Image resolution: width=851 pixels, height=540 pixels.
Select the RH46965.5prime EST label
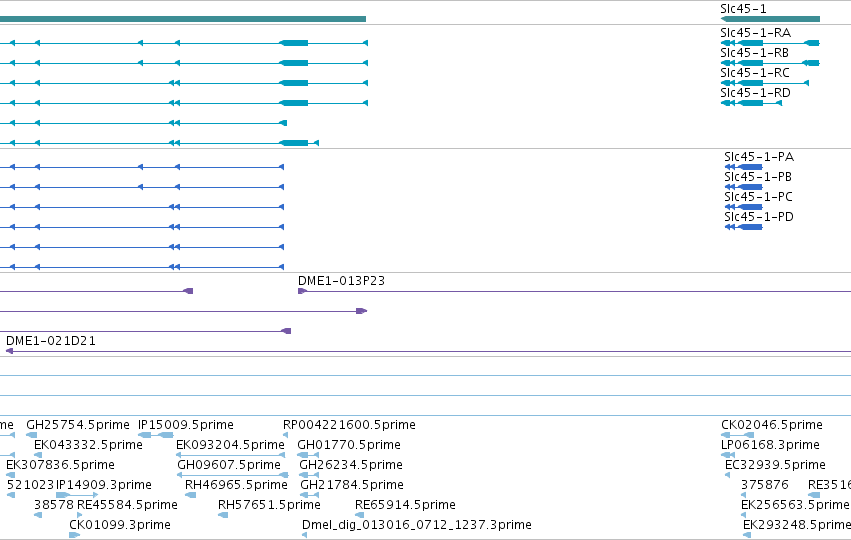tap(236, 485)
